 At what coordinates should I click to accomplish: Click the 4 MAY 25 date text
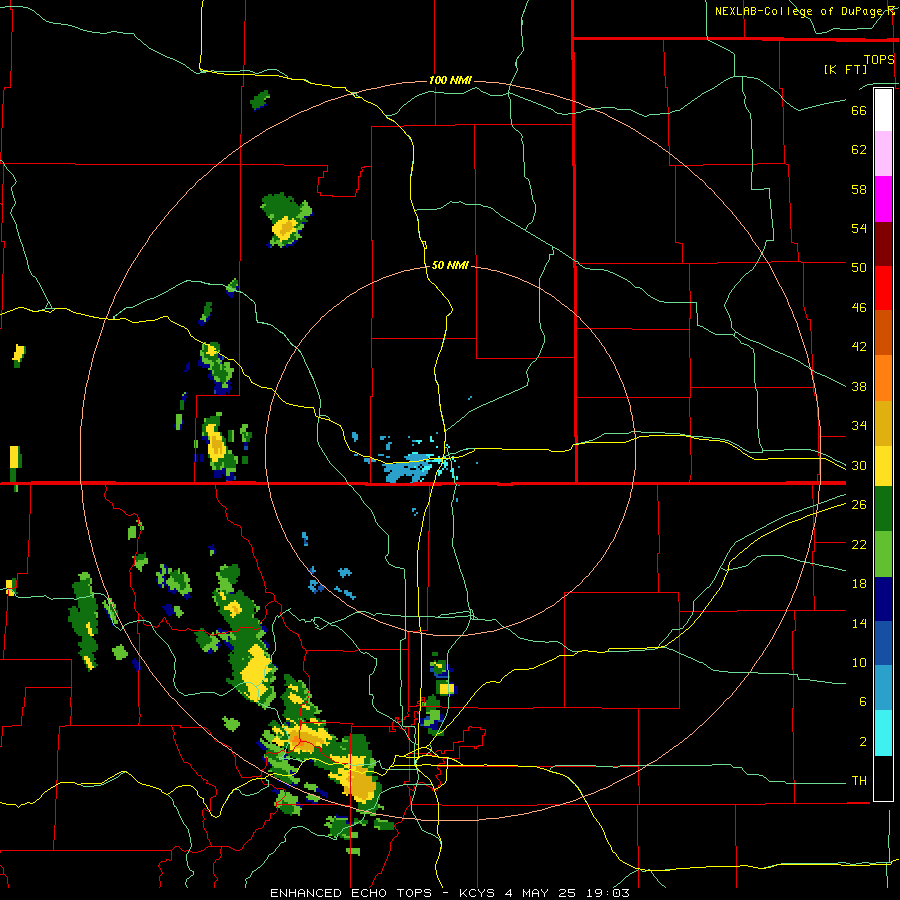point(540,893)
